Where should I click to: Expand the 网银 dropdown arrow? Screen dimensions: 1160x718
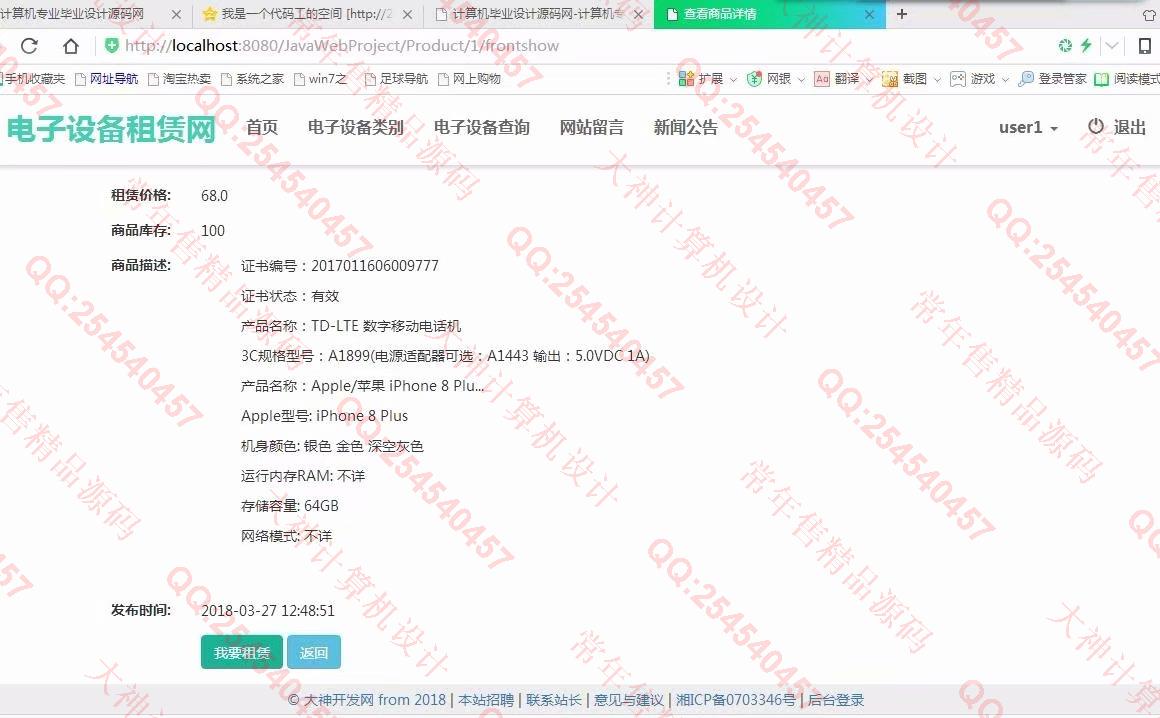(800, 79)
